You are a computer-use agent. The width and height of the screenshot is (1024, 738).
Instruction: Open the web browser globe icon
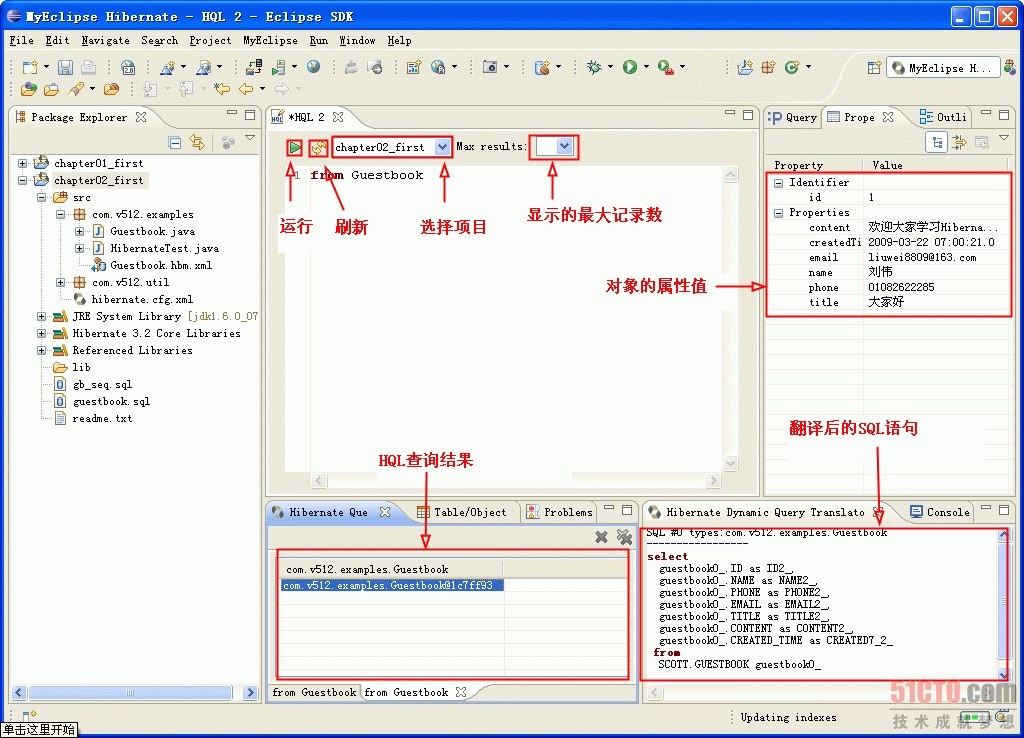click(x=313, y=67)
